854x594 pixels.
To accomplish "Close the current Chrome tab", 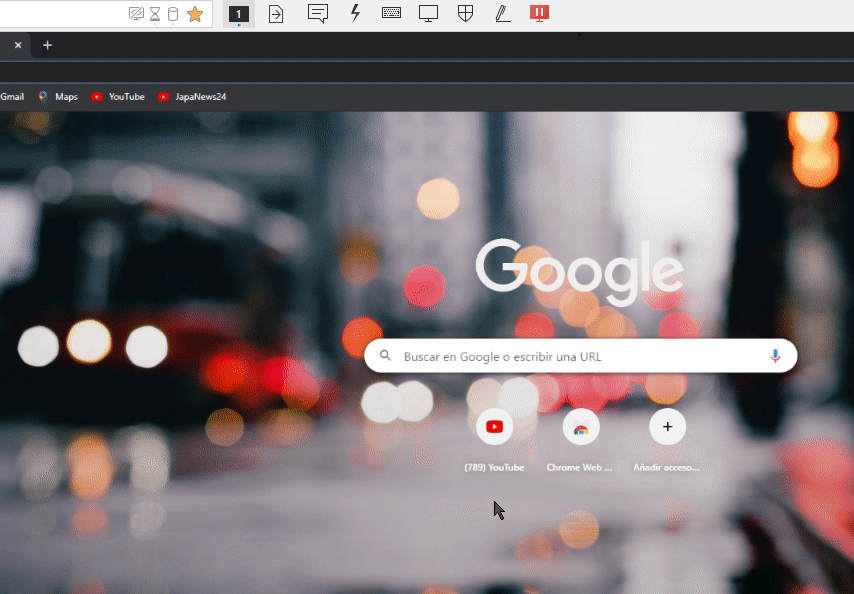I will [x=18, y=45].
